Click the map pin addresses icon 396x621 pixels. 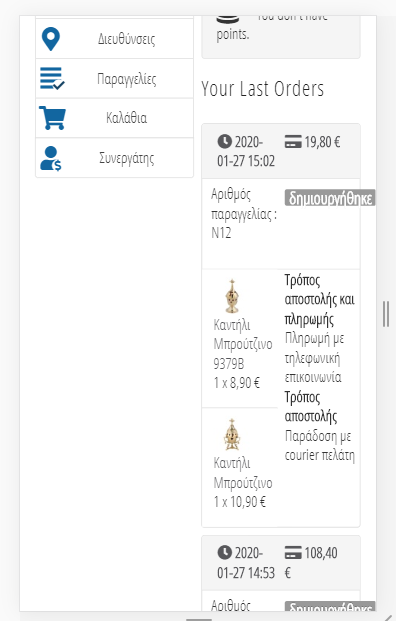(x=51, y=39)
